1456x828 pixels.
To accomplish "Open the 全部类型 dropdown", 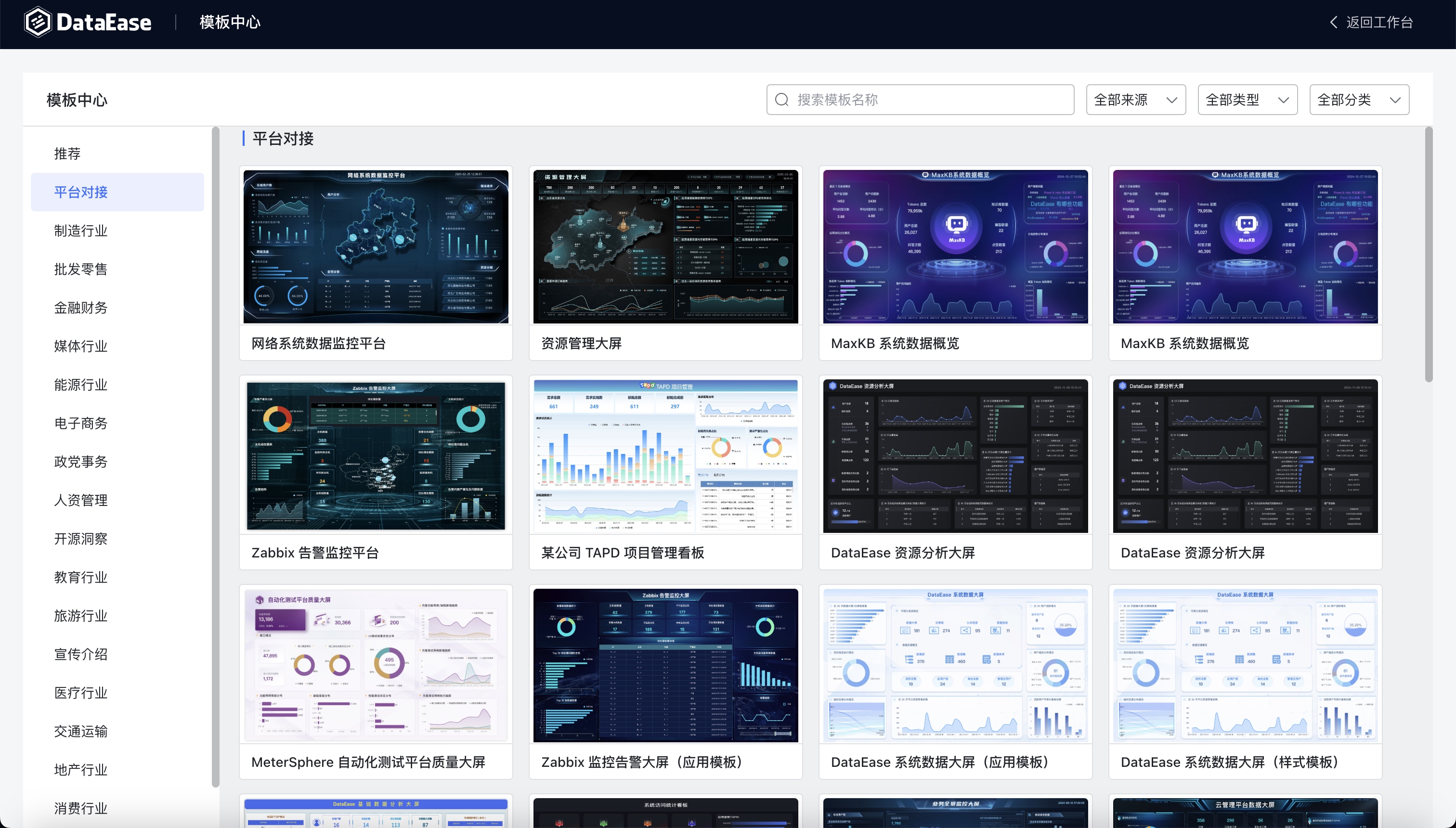I will (x=1247, y=100).
